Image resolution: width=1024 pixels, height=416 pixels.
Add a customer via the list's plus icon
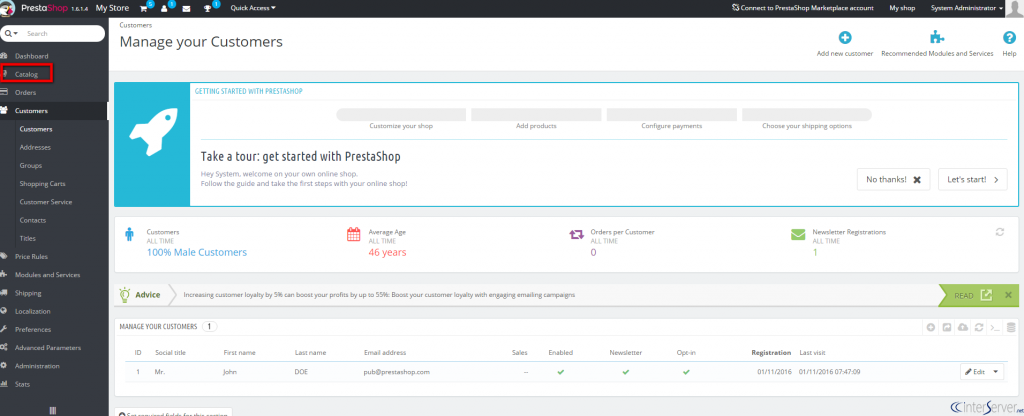click(x=931, y=327)
